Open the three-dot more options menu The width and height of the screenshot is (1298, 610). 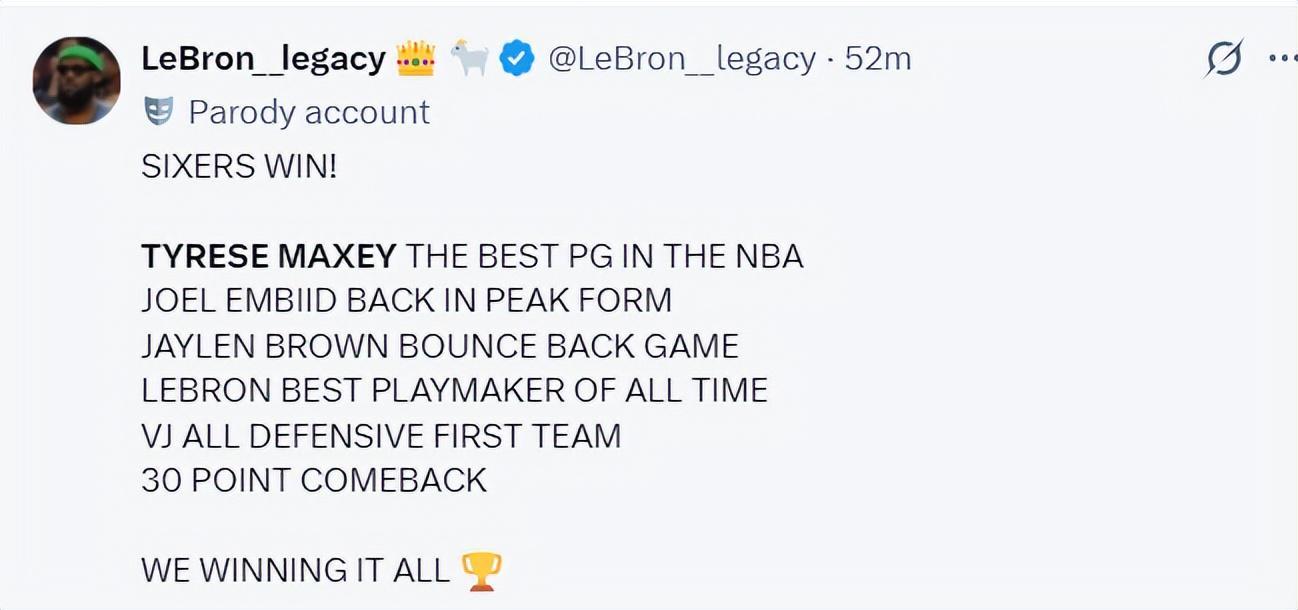click(x=1283, y=59)
